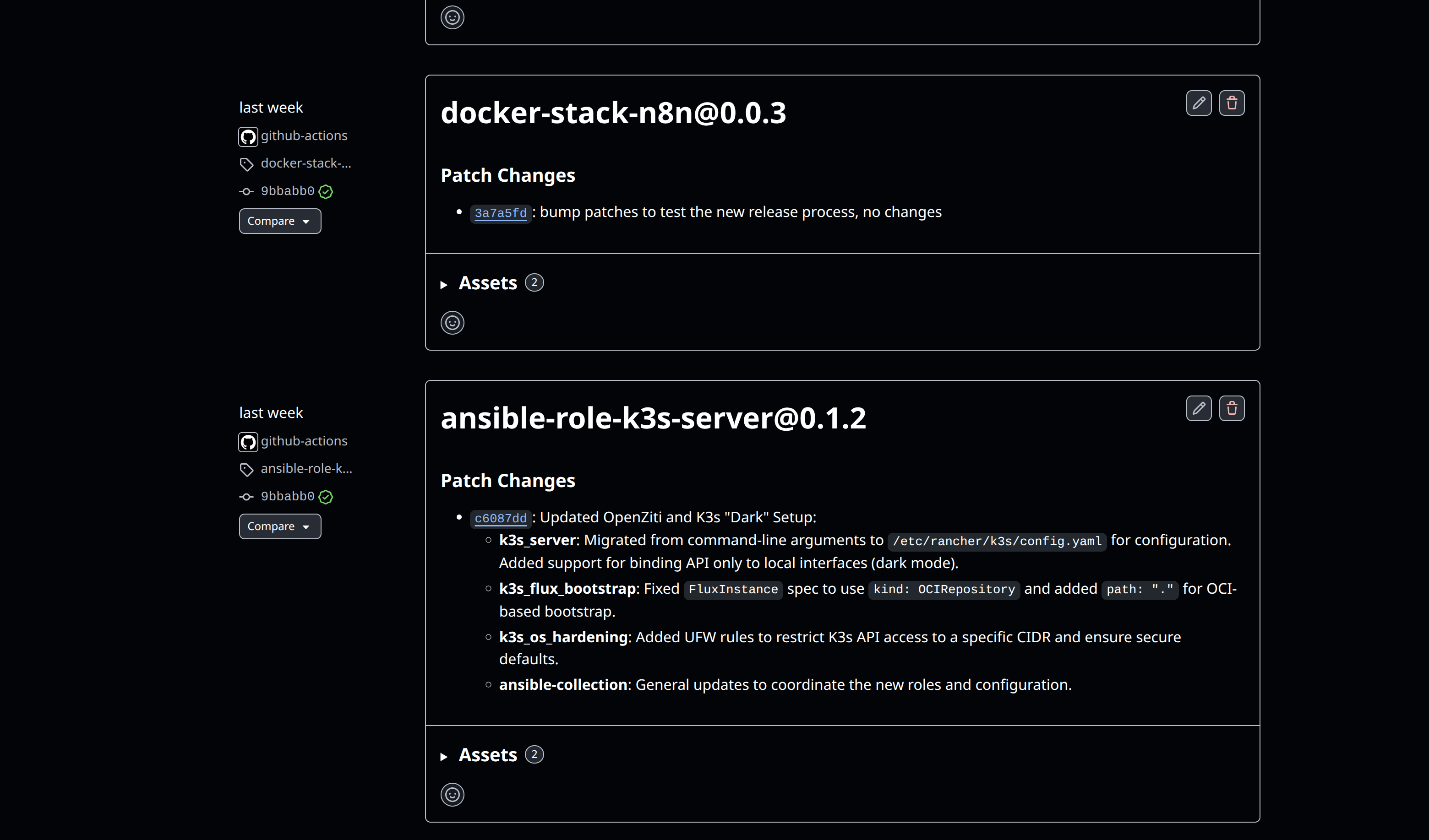This screenshot has height=840, width=1429.
Task: Open ansible-role-k3s-server@0.1.2 release title
Action: point(653,418)
